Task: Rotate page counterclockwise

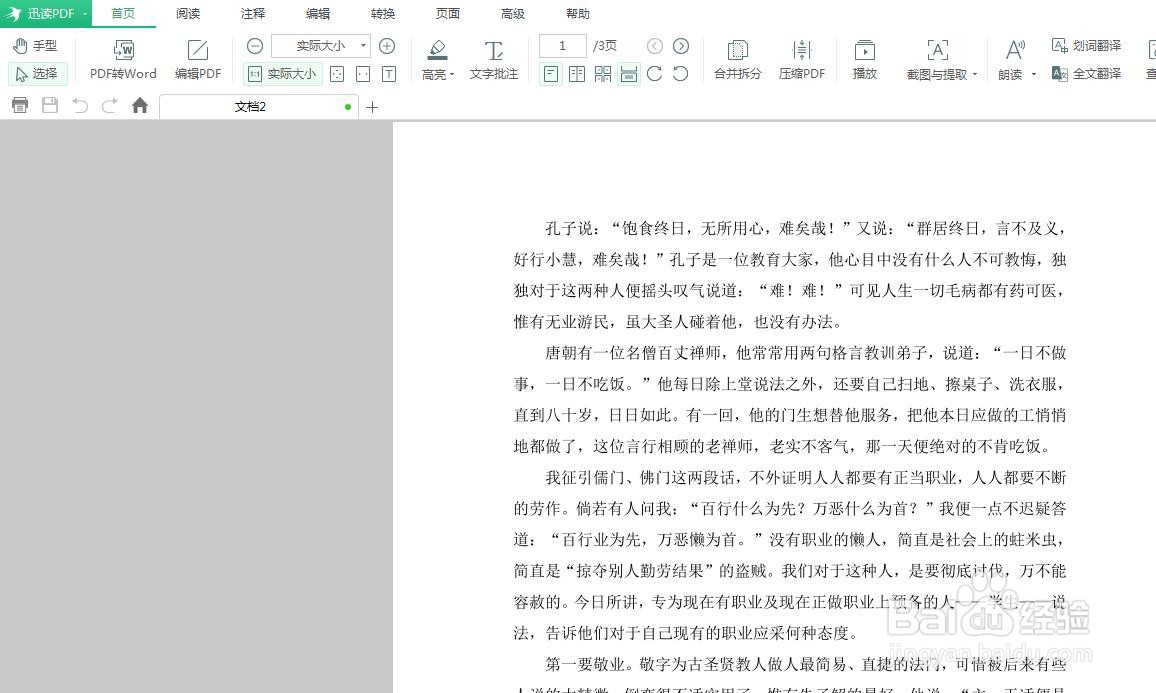Action: click(x=681, y=74)
